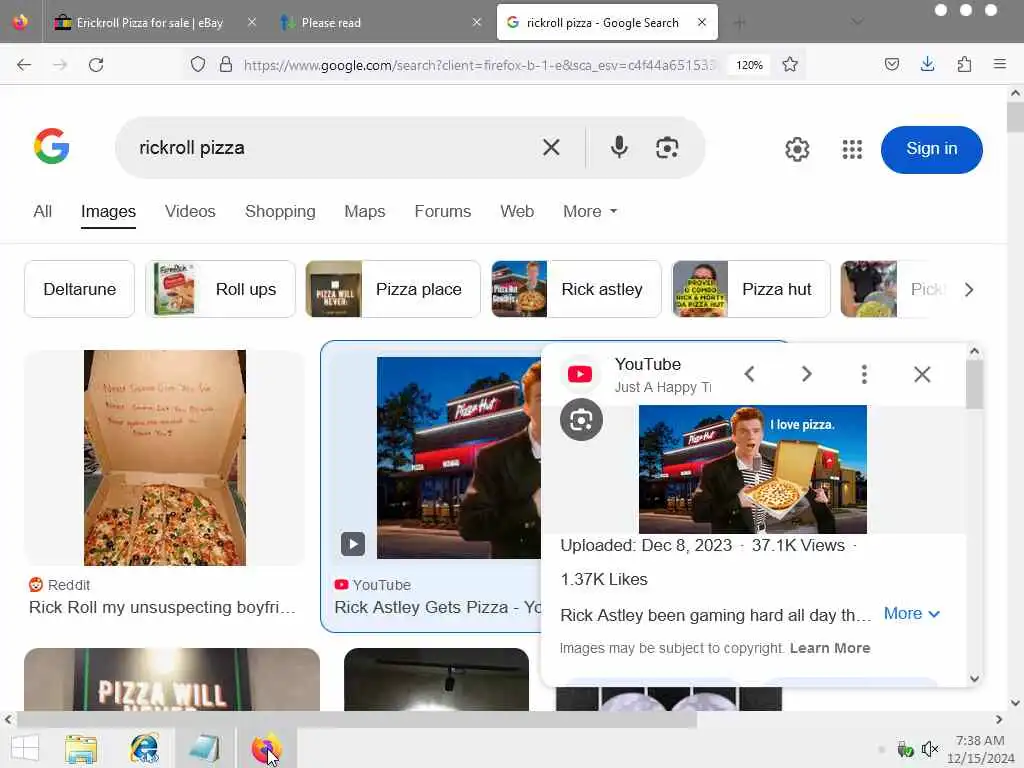The width and height of the screenshot is (1024, 768).
Task: Select the All search tab
Action: [42, 212]
